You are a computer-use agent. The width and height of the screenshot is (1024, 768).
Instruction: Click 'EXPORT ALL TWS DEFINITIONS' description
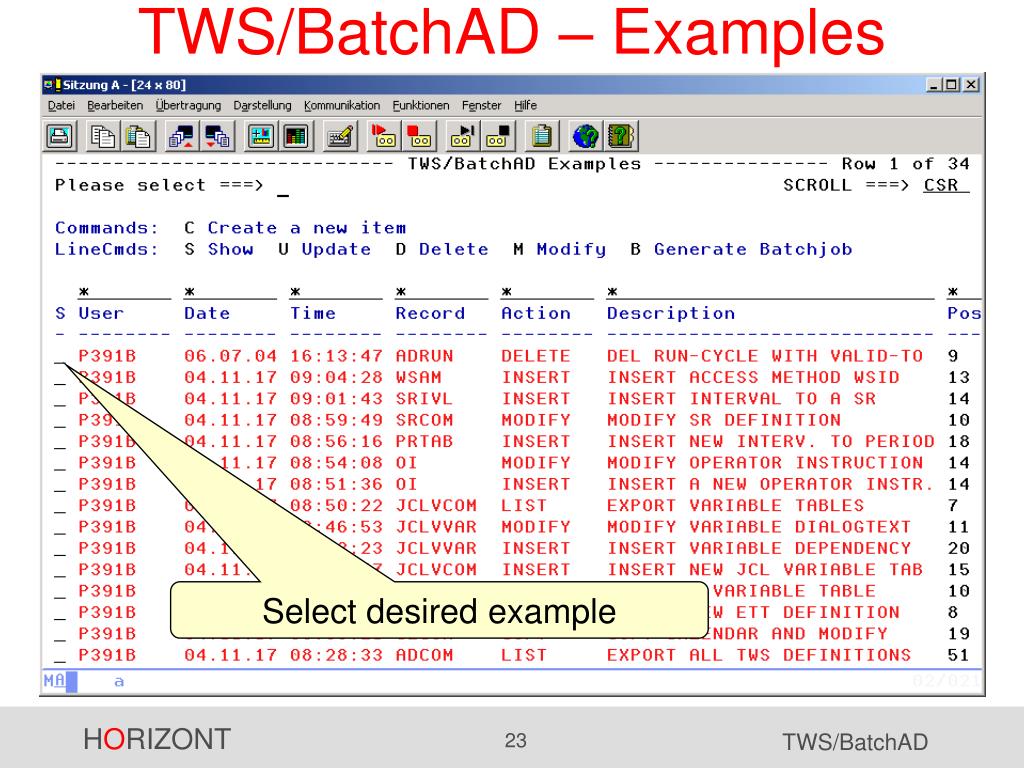click(759, 655)
